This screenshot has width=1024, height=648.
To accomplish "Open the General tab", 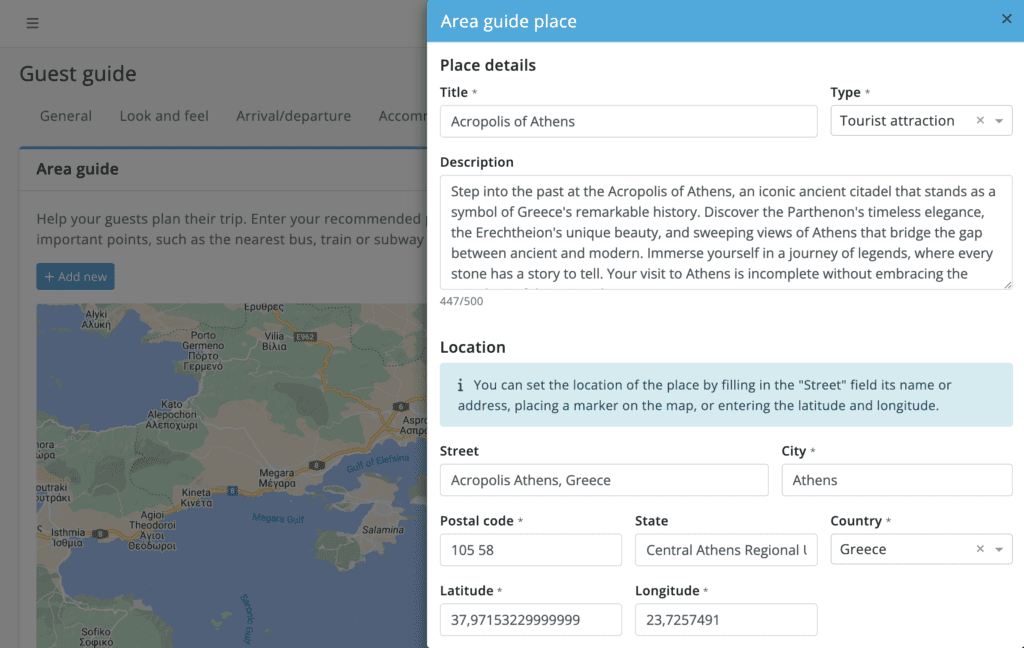I will (x=66, y=116).
